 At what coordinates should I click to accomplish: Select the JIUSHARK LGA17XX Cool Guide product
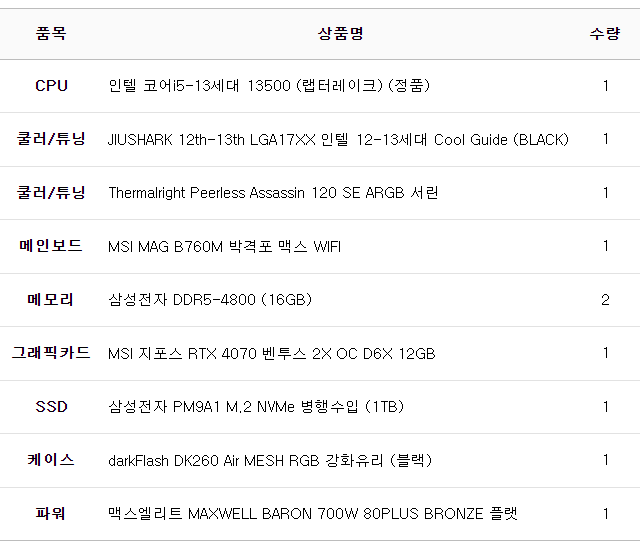pos(338,140)
